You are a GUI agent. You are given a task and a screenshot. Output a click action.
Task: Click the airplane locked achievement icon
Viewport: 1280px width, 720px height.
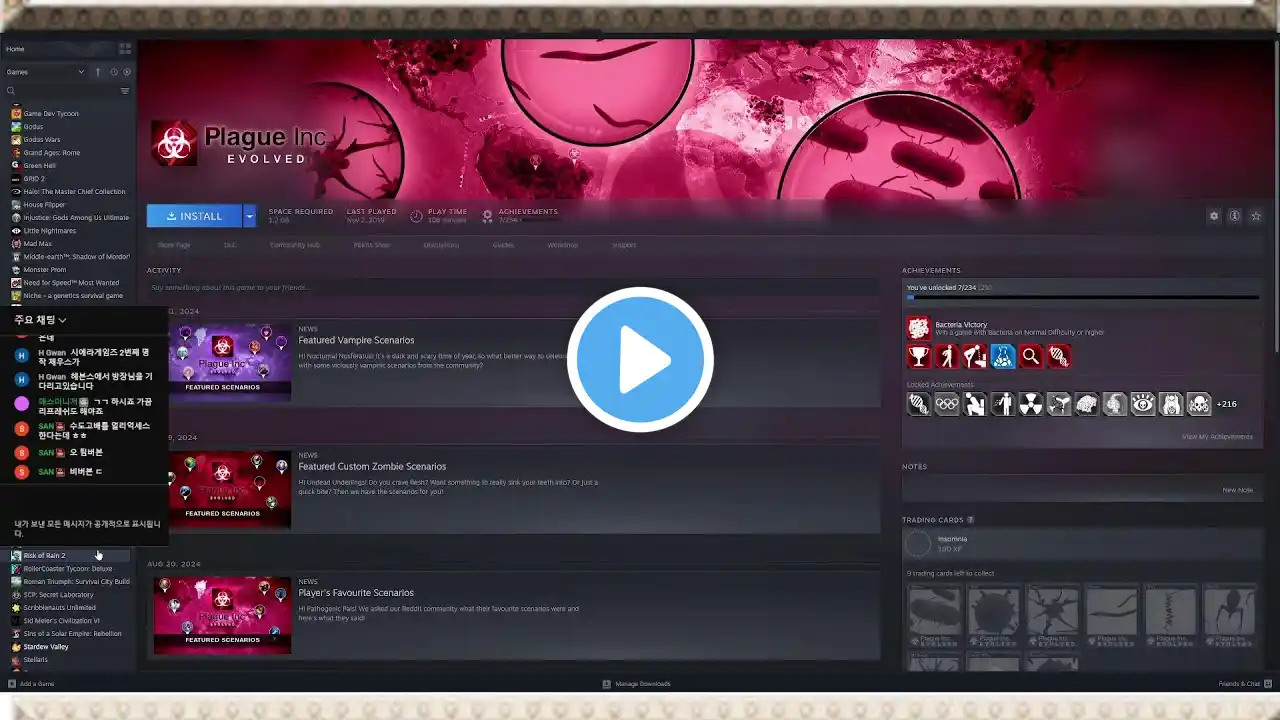pyautogui.click(x=1058, y=404)
